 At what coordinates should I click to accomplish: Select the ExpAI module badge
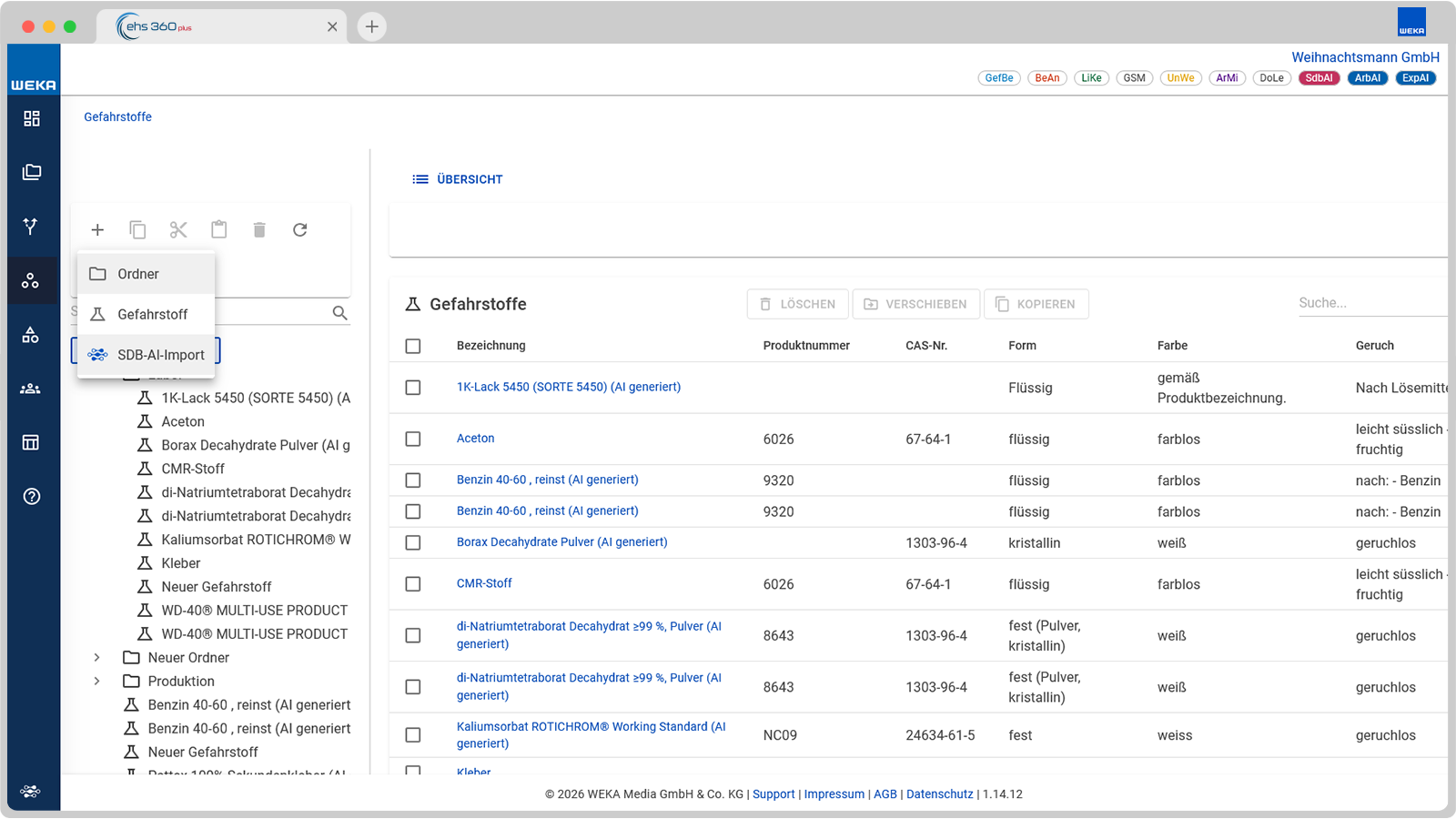[1416, 78]
